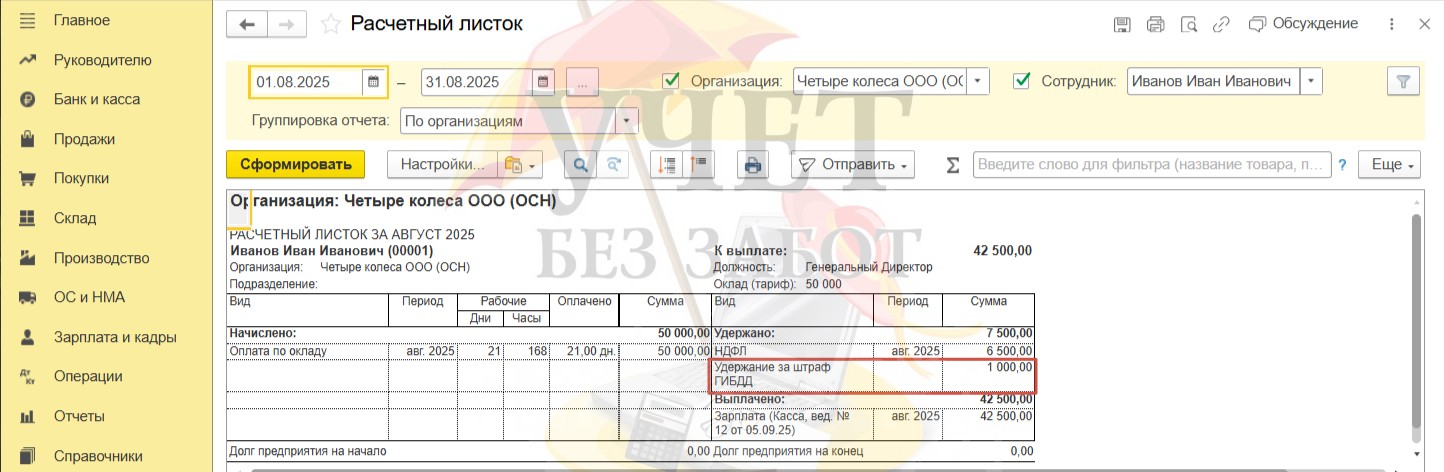Screen dimensions: 1444x472
Task: Open calendar for end date 31.08.2025
Action: pyautogui.click(x=543, y=81)
